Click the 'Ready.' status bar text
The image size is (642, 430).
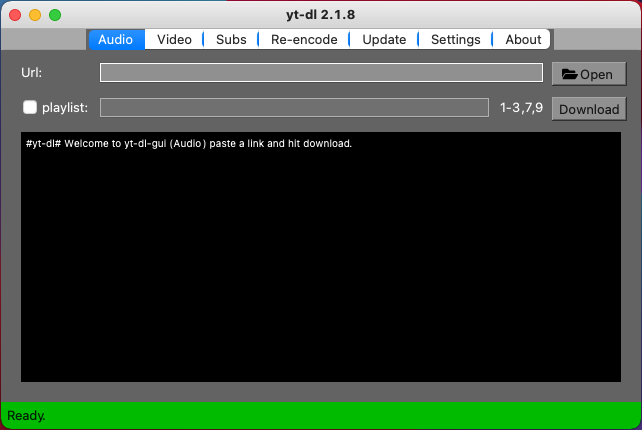coord(26,416)
